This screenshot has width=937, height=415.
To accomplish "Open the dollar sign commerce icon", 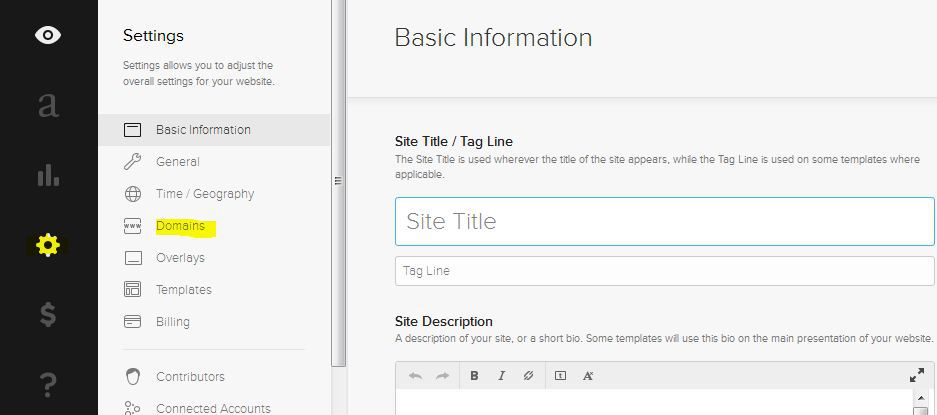I will [x=48, y=315].
